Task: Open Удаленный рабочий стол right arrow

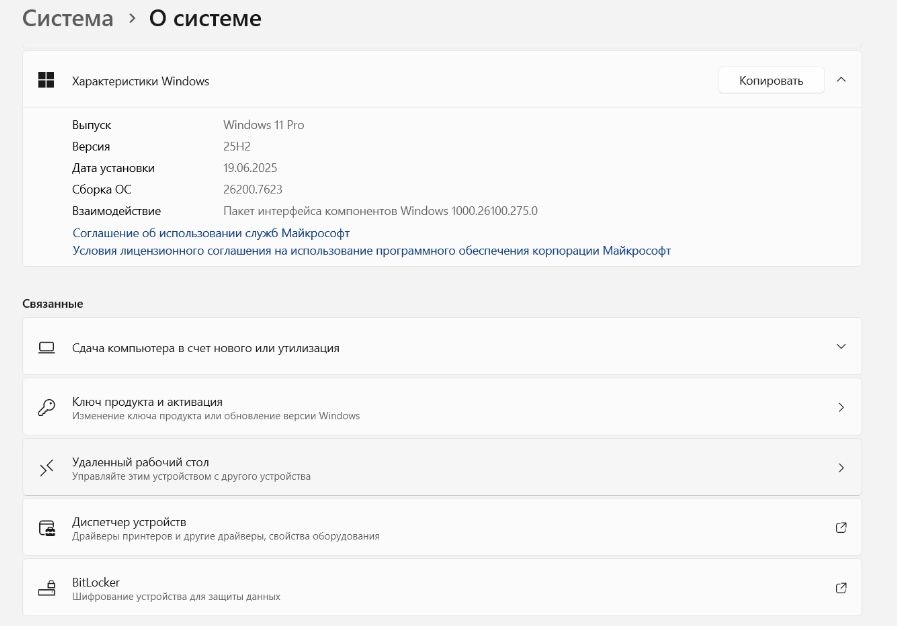Action: [841, 468]
